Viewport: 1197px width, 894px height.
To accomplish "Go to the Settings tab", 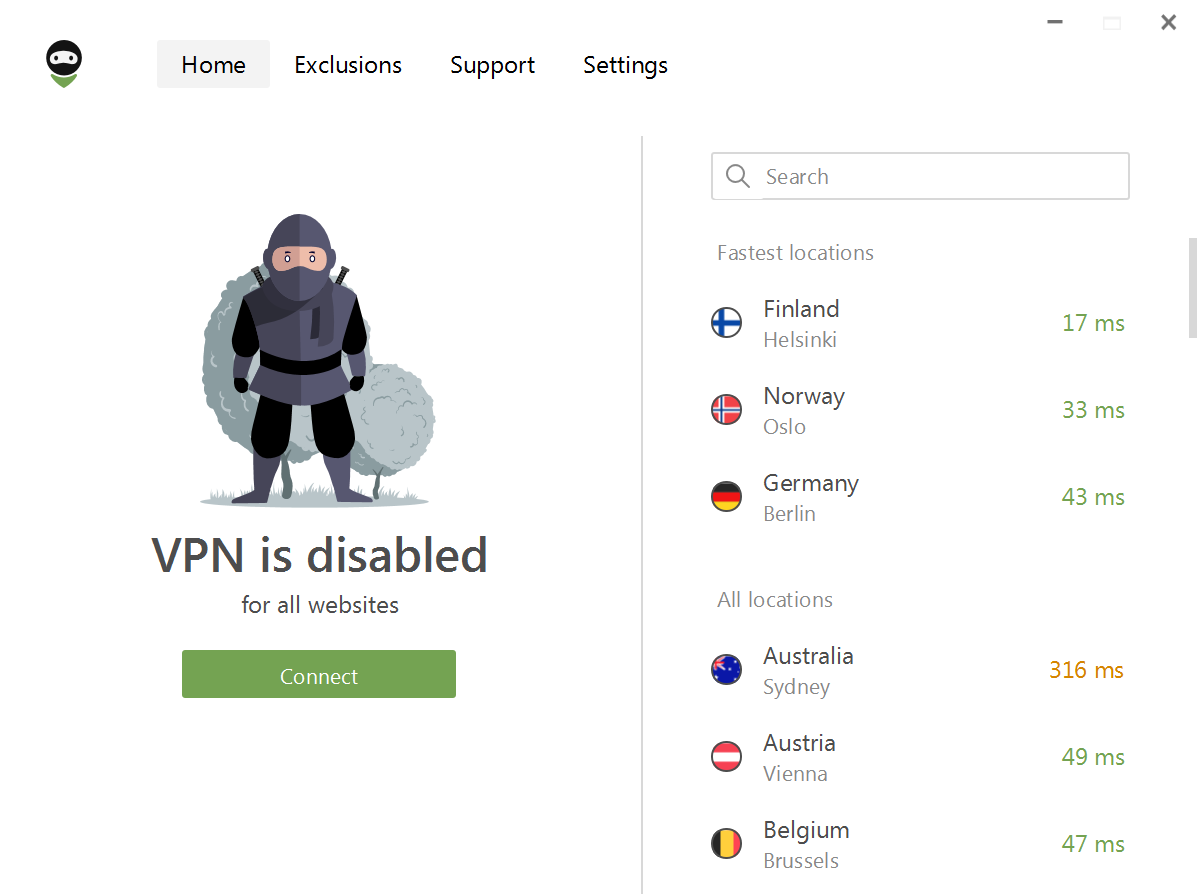I will tap(625, 65).
